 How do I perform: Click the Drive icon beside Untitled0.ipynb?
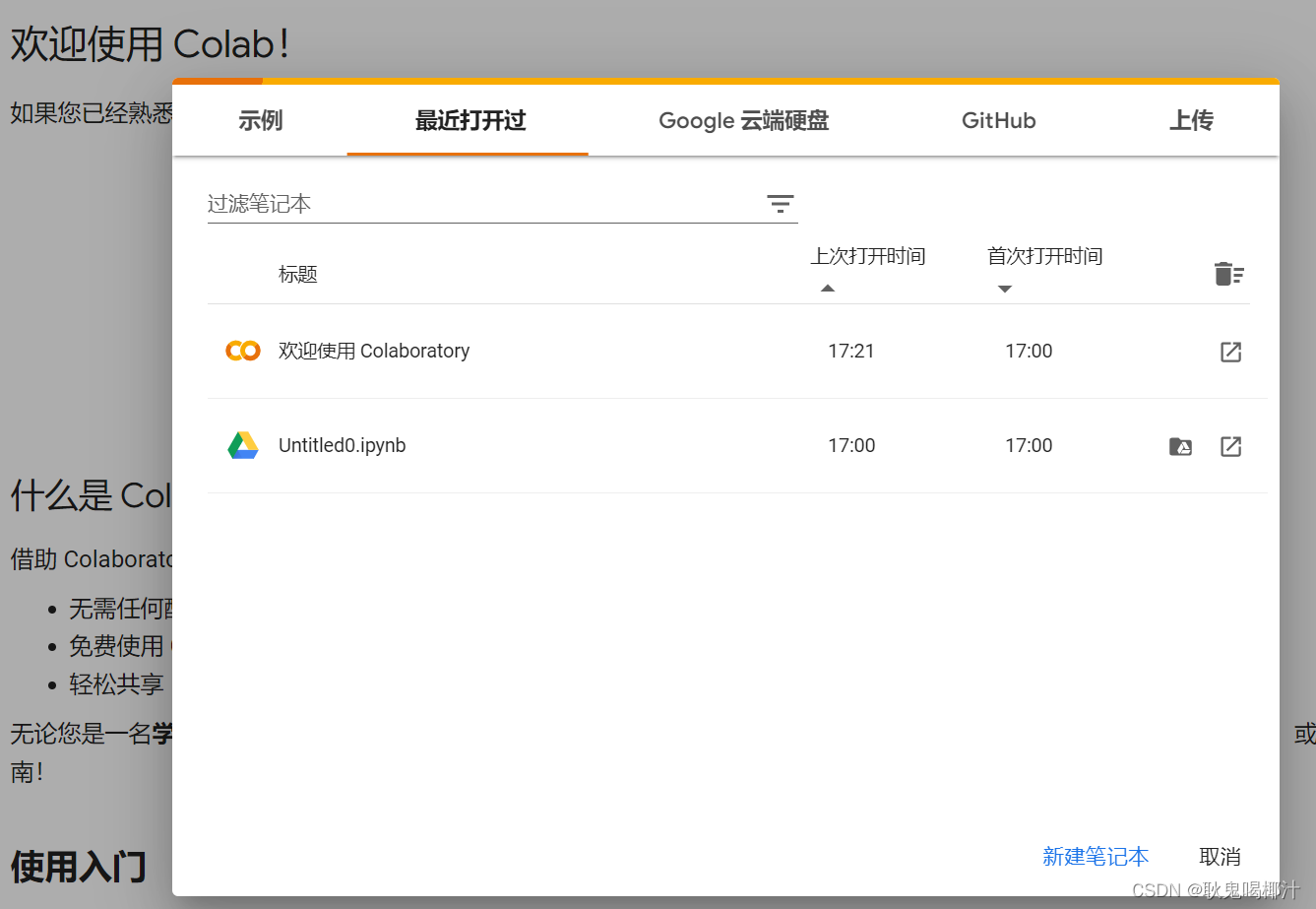pos(243,445)
